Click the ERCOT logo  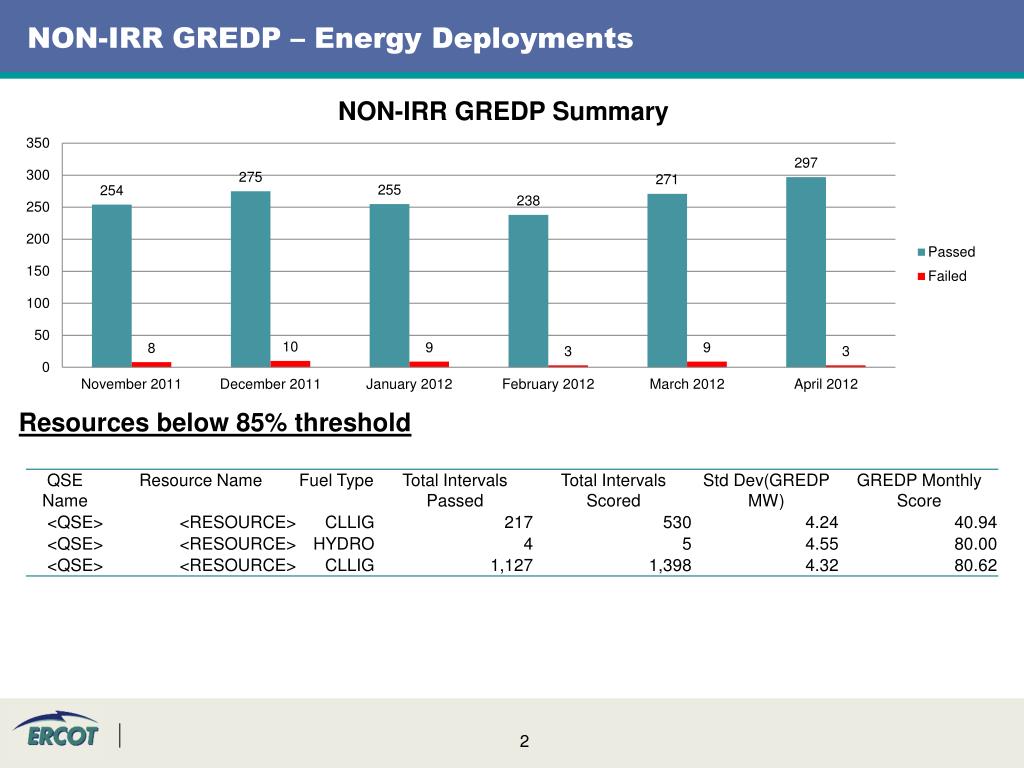point(56,729)
